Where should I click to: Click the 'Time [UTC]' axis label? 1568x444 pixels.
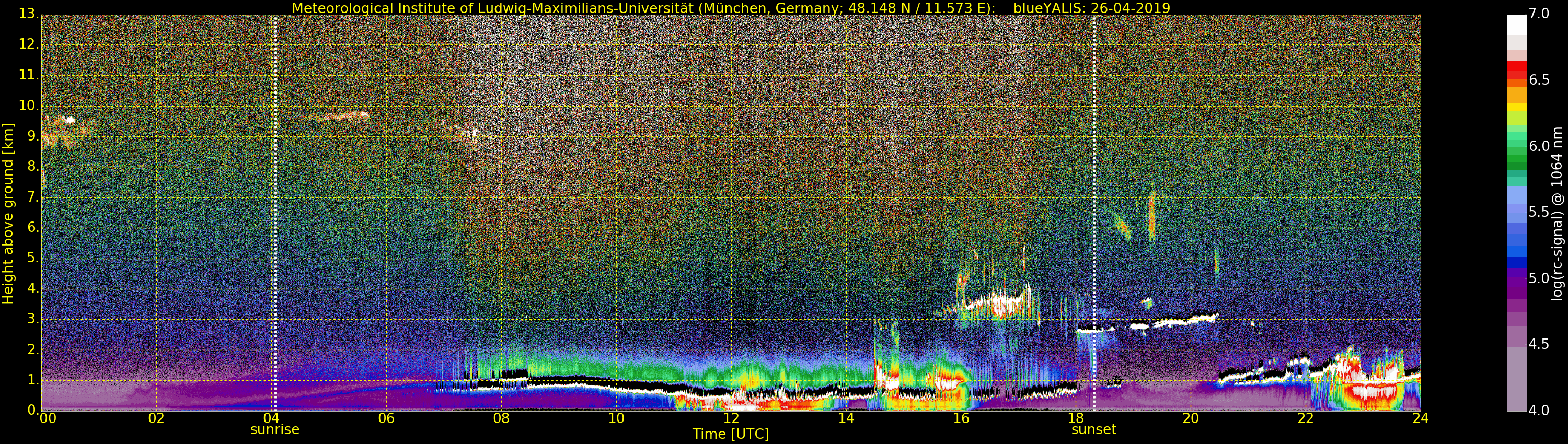[731, 434]
